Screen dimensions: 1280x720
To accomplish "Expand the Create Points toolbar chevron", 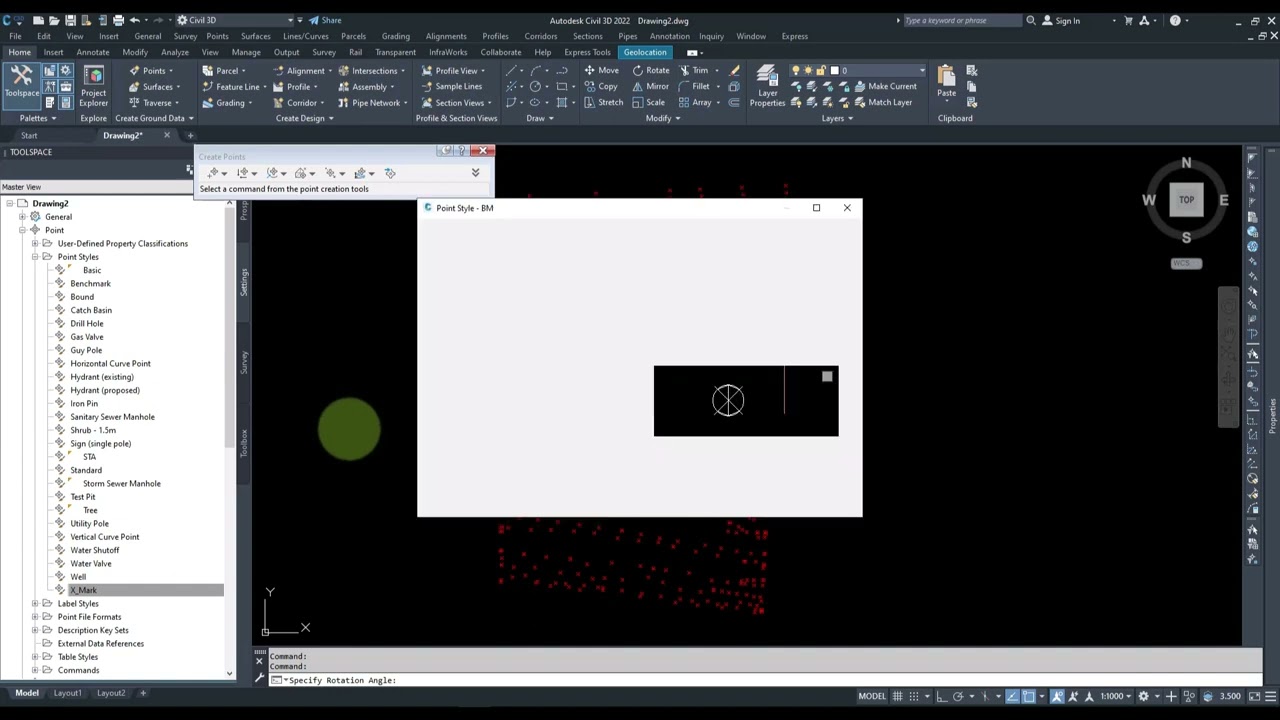I will pyautogui.click(x=475, y=173).
